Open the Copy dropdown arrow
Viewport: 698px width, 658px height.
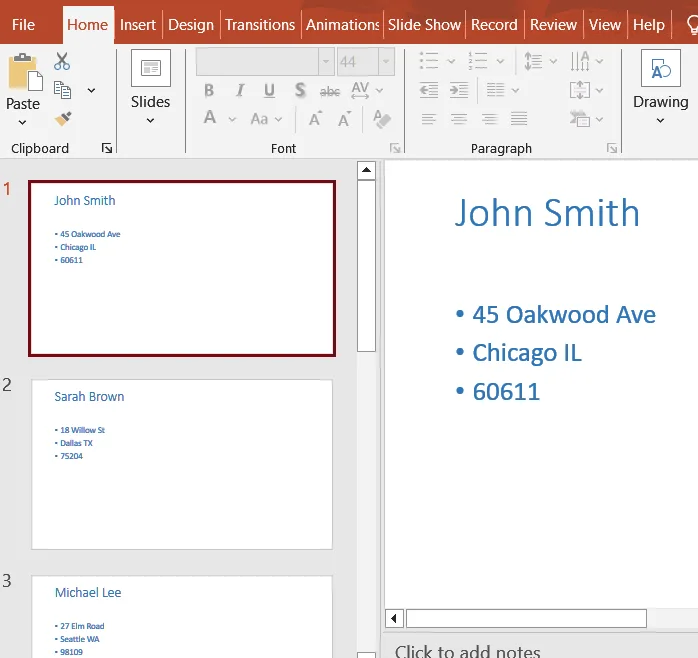click(x=91, y=90)
